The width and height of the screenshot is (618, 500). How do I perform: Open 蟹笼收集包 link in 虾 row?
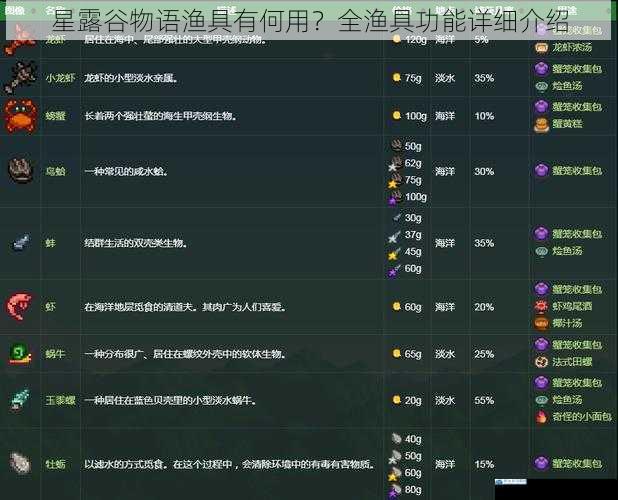[x=577, y=289]
